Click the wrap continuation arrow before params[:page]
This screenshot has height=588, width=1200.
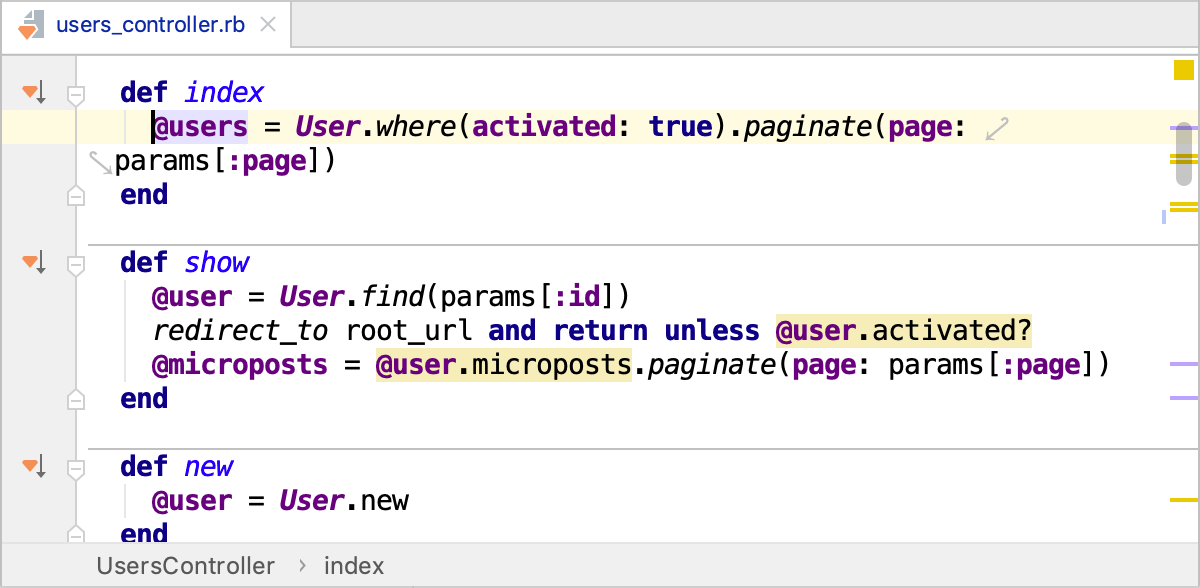point(100,160)
